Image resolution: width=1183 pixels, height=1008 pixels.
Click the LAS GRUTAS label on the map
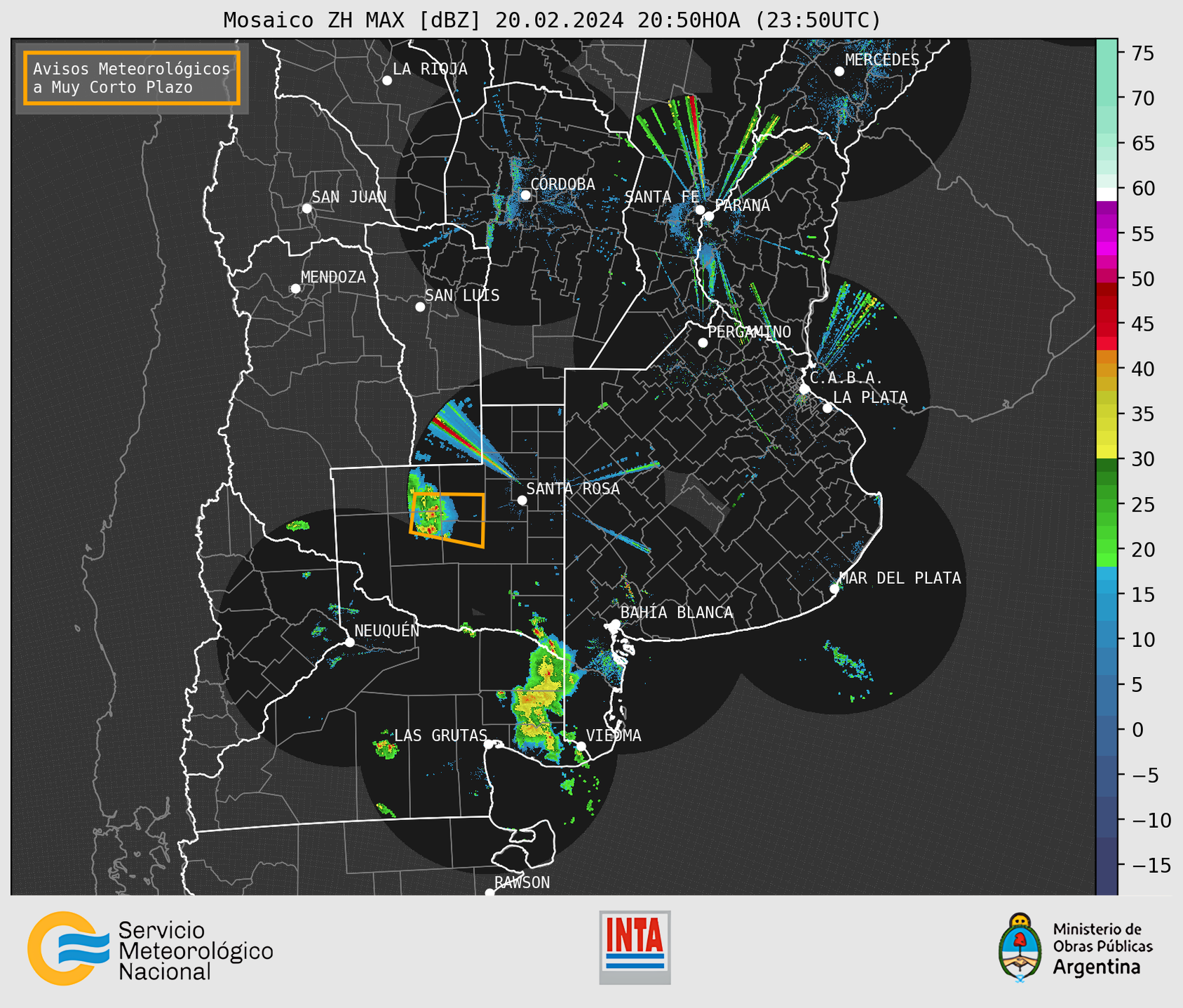pos(440,735)
